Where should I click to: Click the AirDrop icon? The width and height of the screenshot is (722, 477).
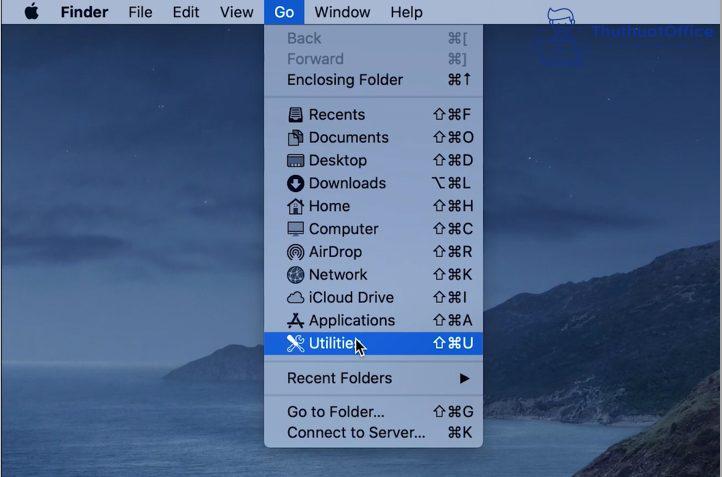point(295,252)
